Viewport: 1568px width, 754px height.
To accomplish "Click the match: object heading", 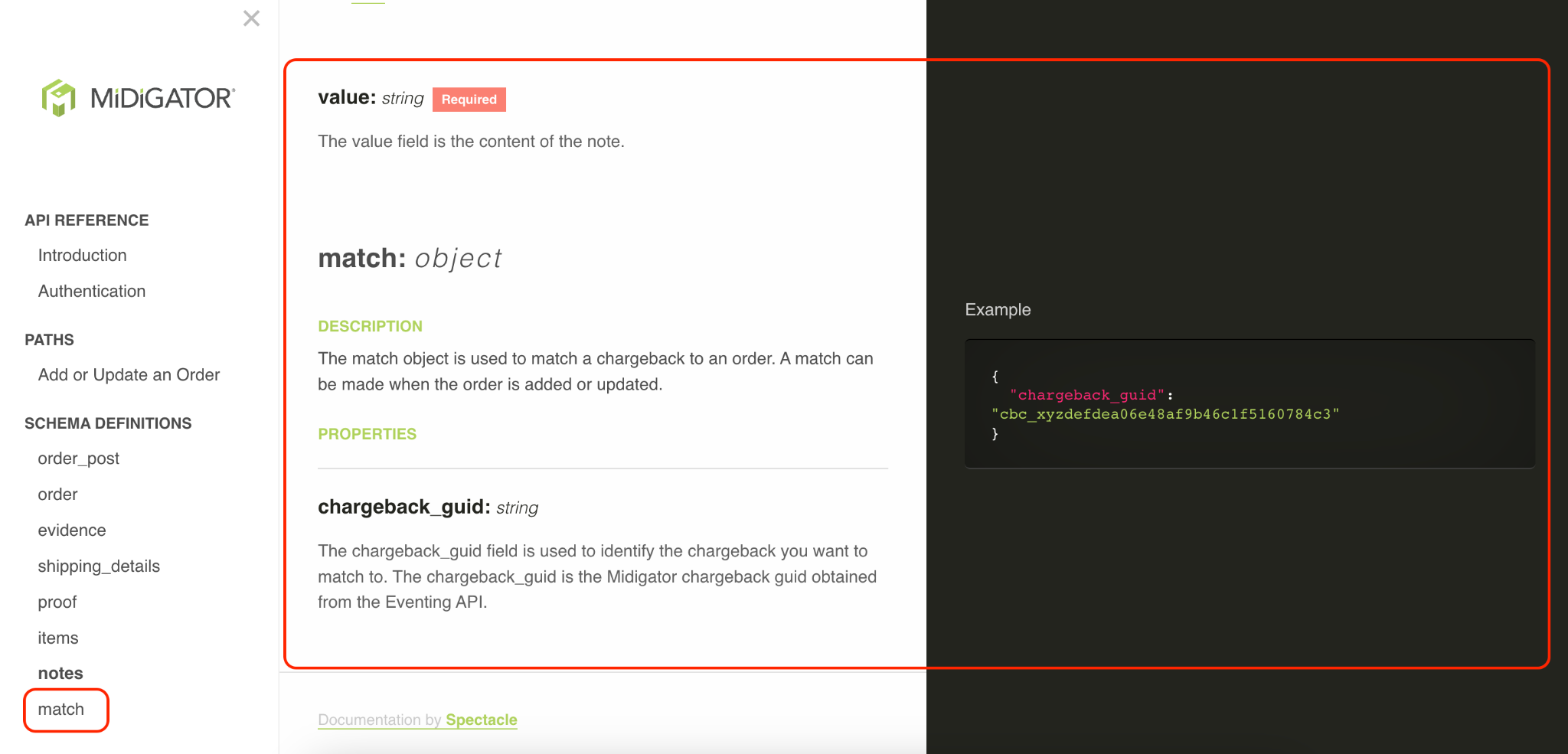I will tap(410, 259).
